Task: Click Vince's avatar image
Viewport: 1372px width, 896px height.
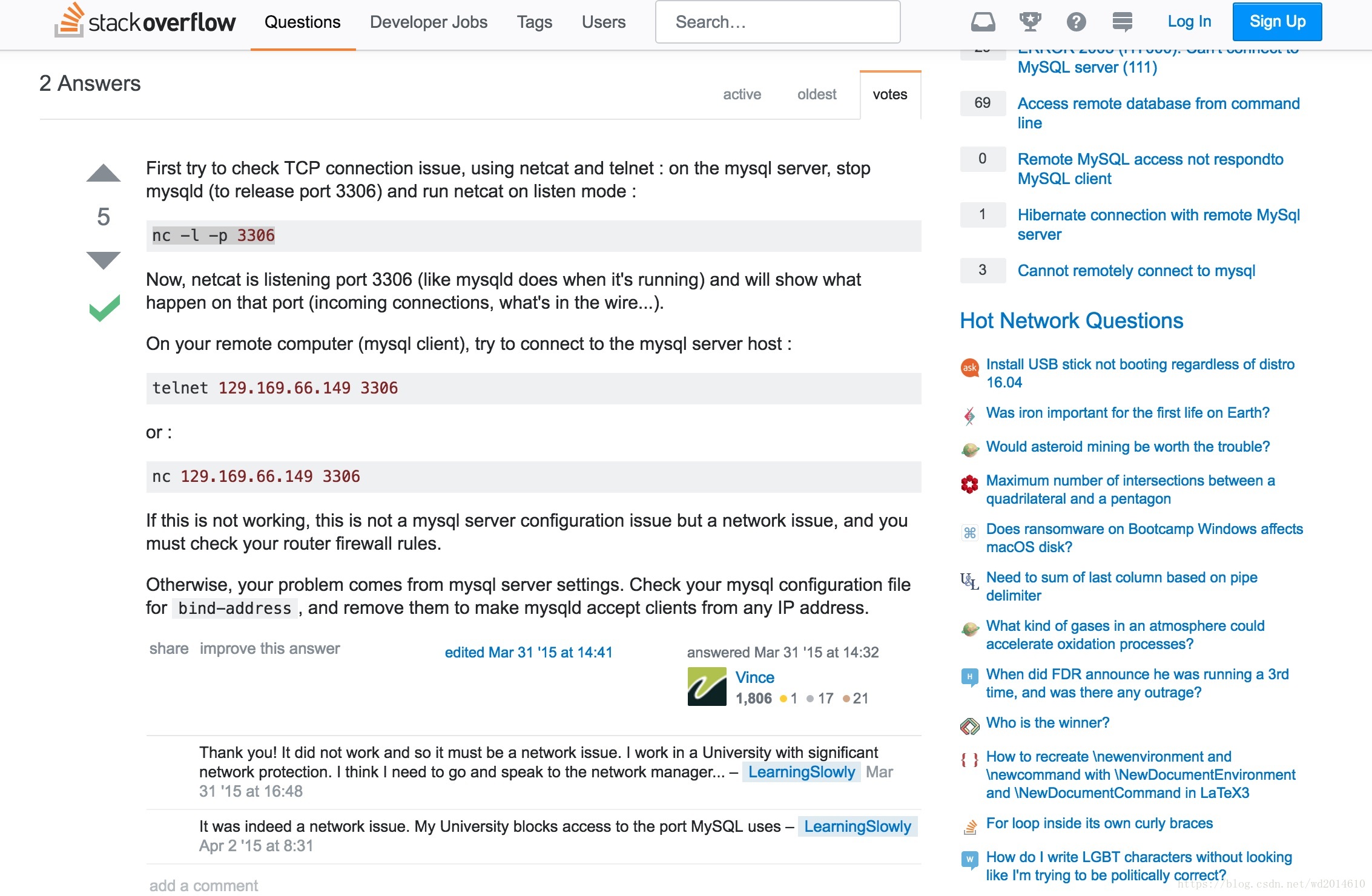Action: pyautogui.click(x=707, y=687)
